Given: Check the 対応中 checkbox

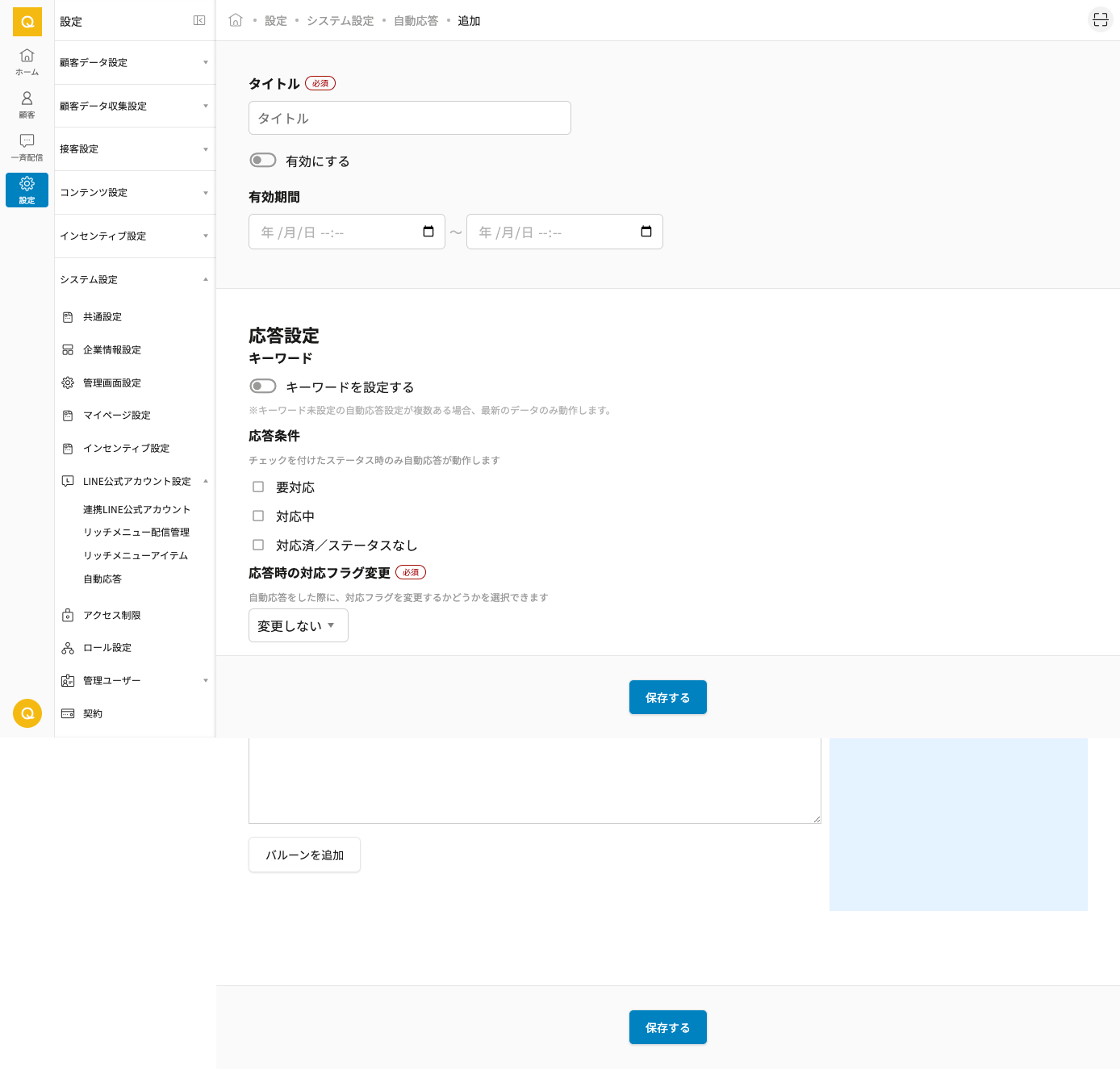Looking at the screenshot, I should coord(258,516).
